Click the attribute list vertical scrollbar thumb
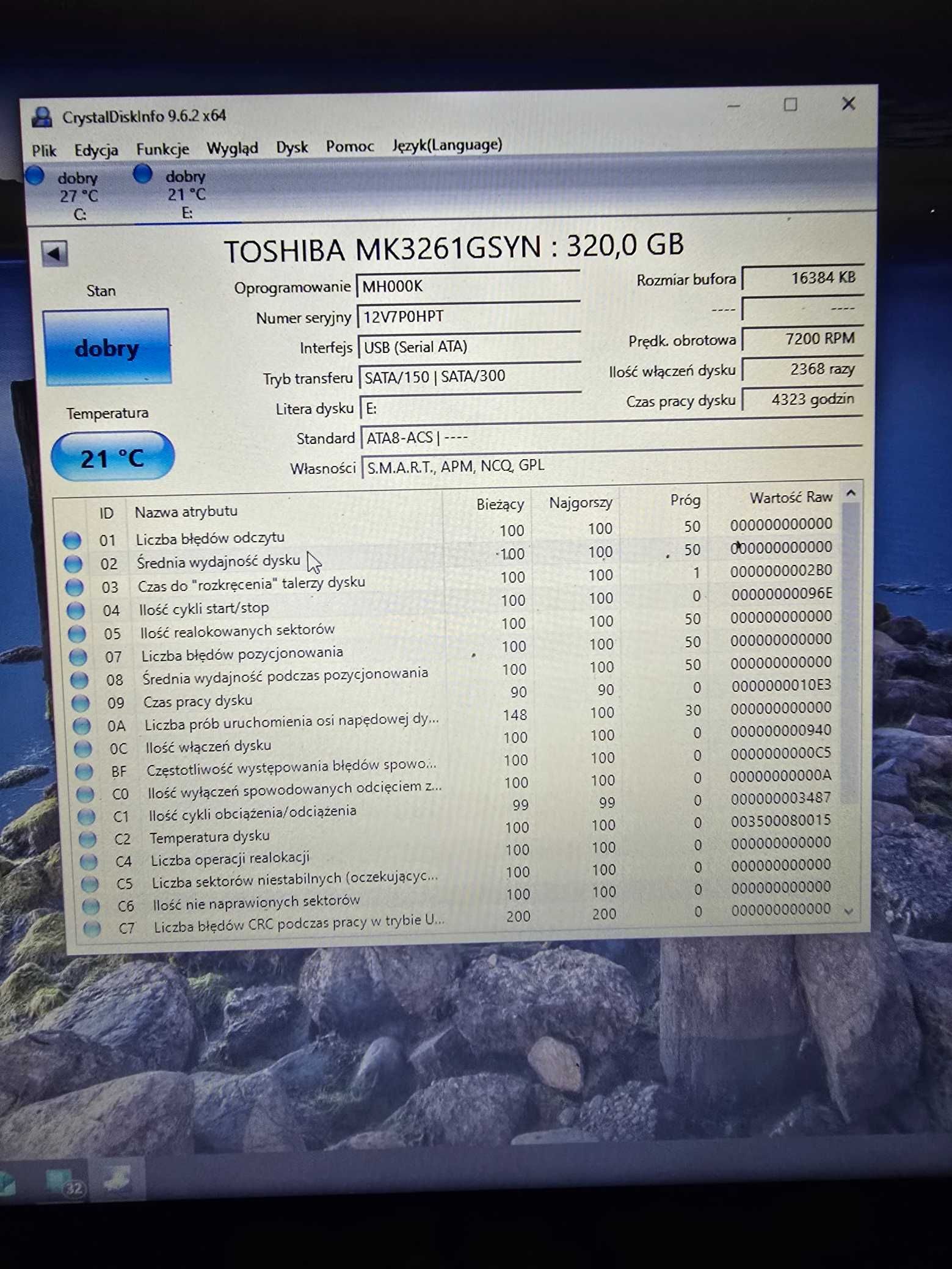 (849, 652)
